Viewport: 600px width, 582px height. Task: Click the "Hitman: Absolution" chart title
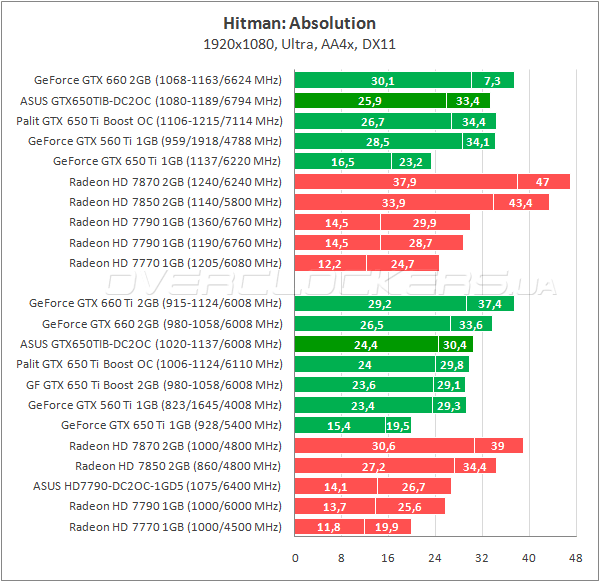[300, 22]
